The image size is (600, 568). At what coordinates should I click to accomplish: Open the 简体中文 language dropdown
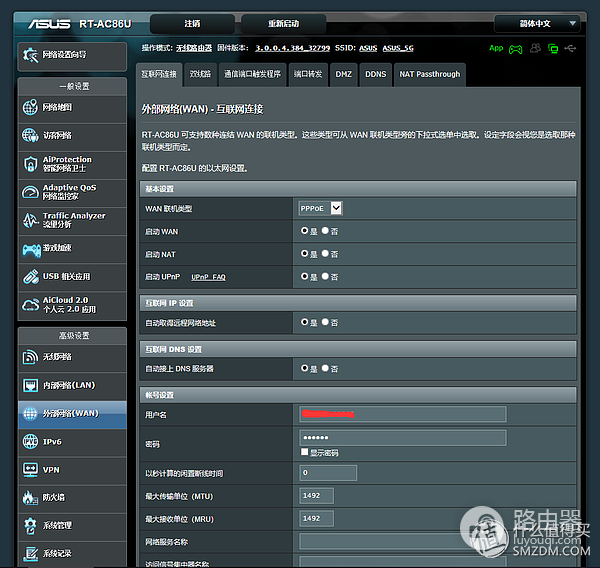click(x=537, y=23)
